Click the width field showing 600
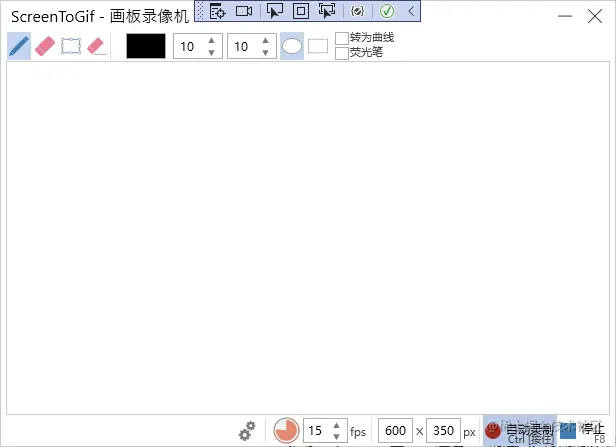Image resolution: width=616 pixels, height=447 pixels. point(395,431)
